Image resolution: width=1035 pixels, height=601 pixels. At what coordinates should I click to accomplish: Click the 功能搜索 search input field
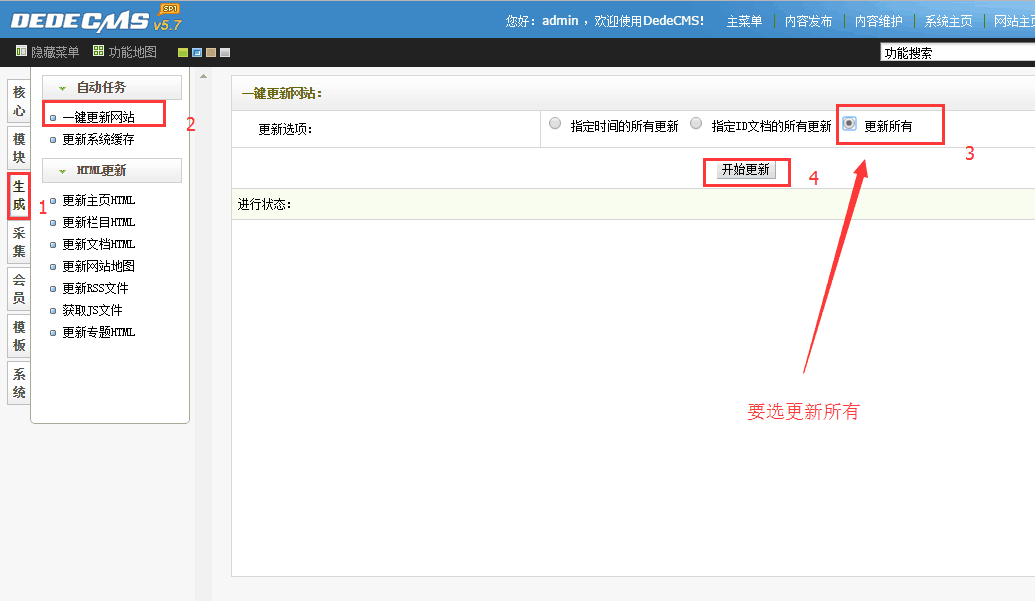(x=957, y=53)
